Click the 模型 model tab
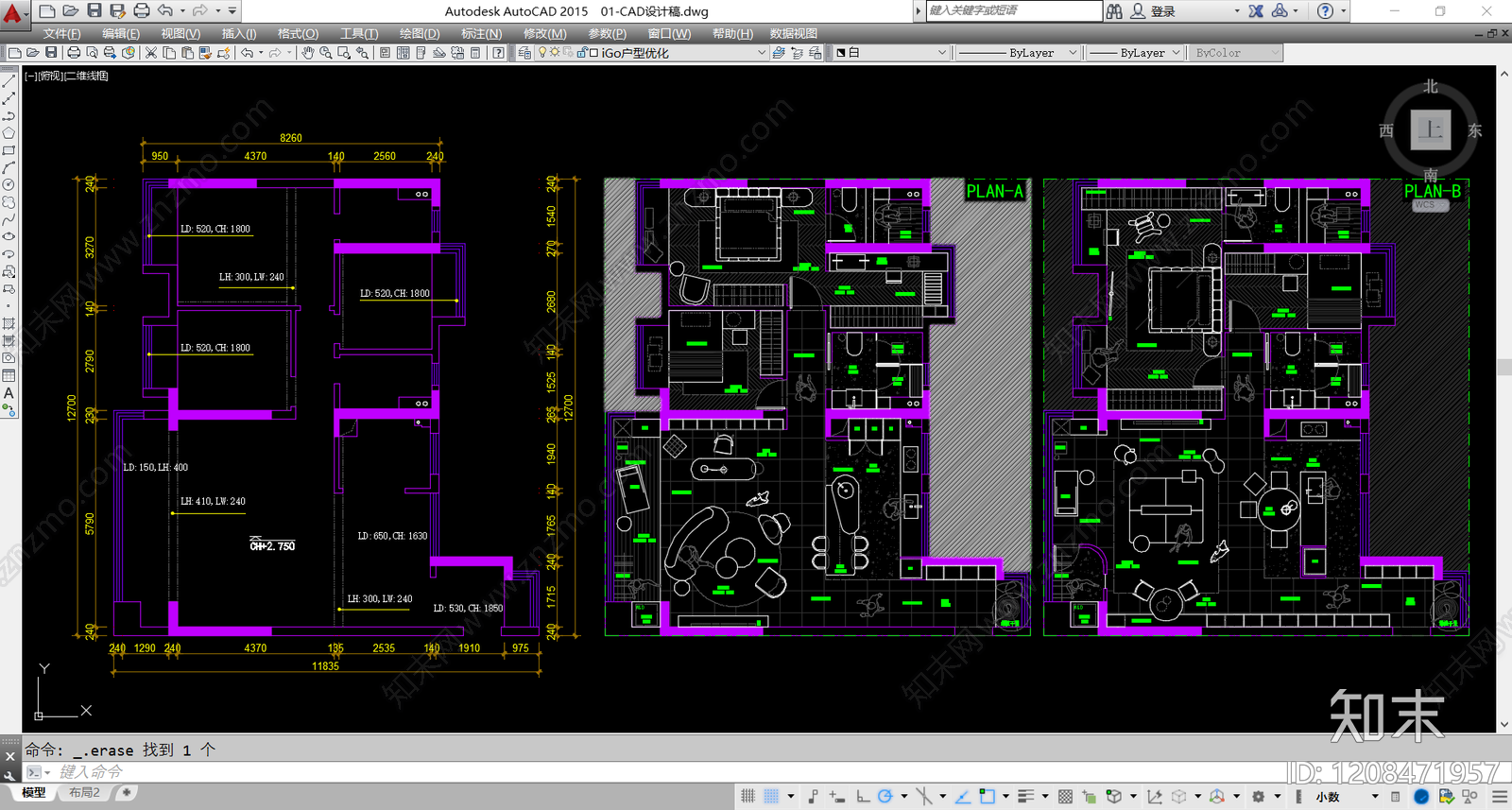1512x810 pixels. tap(34, 792)
